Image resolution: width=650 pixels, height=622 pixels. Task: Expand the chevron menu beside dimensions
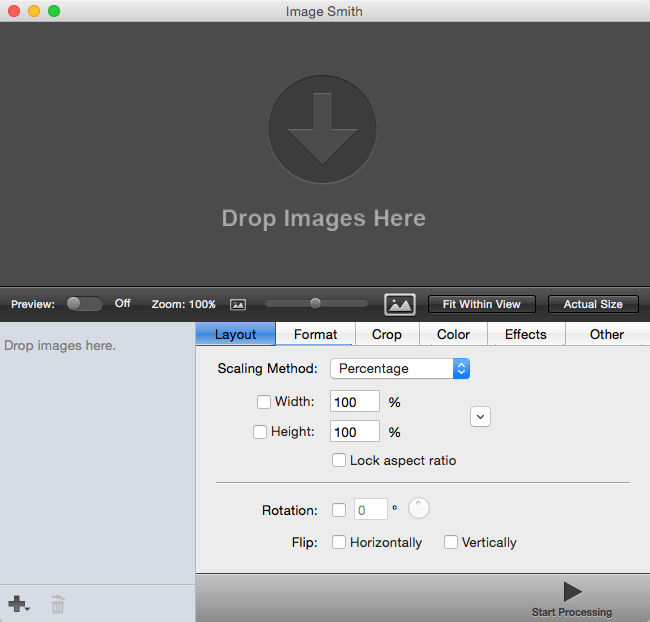click(480, 417)
